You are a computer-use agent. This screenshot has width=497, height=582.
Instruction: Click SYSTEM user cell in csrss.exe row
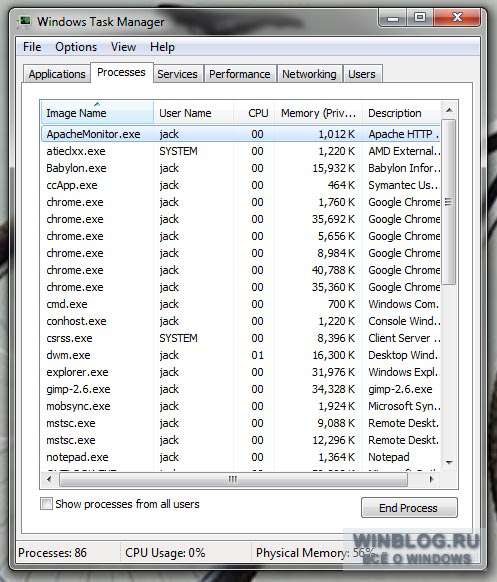coord(179,338)
